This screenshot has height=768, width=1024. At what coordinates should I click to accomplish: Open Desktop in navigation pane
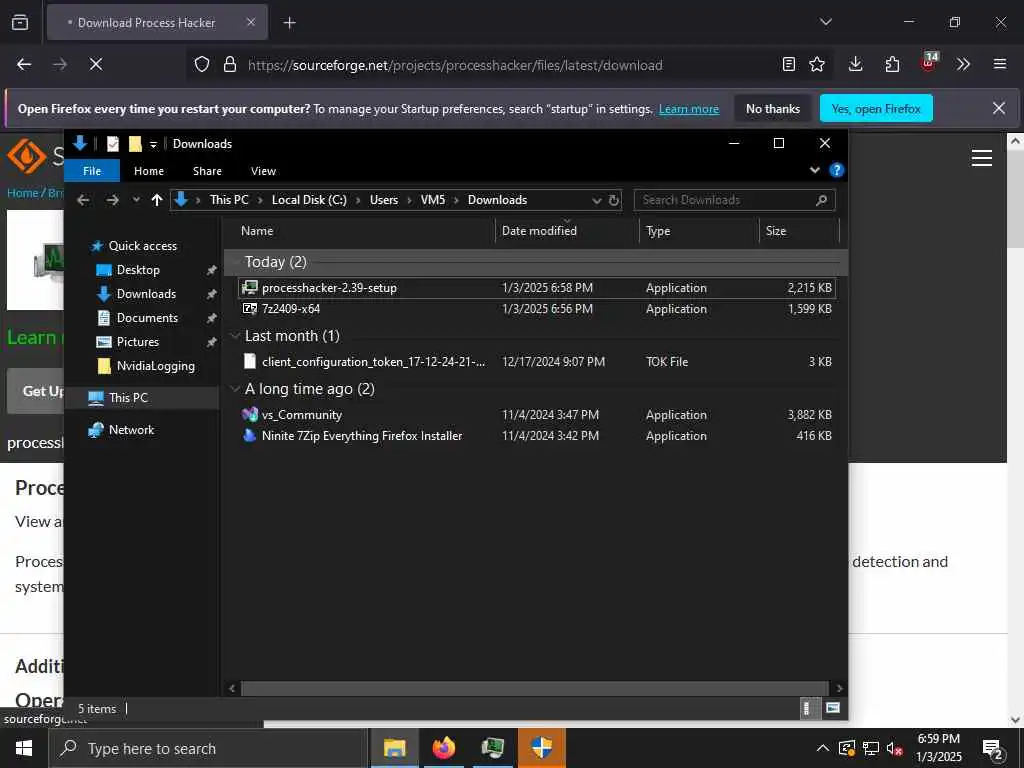(138, 270)
